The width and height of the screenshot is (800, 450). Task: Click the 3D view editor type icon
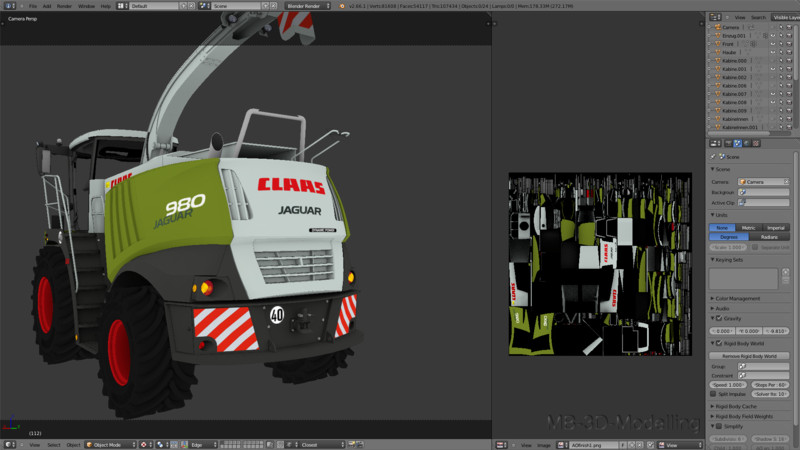(9, 445)
